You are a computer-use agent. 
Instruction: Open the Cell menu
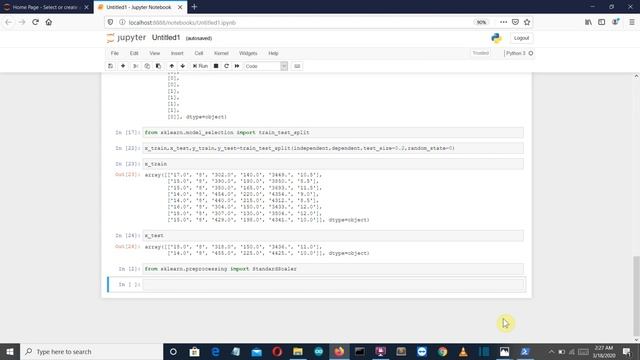click(199, 53)
